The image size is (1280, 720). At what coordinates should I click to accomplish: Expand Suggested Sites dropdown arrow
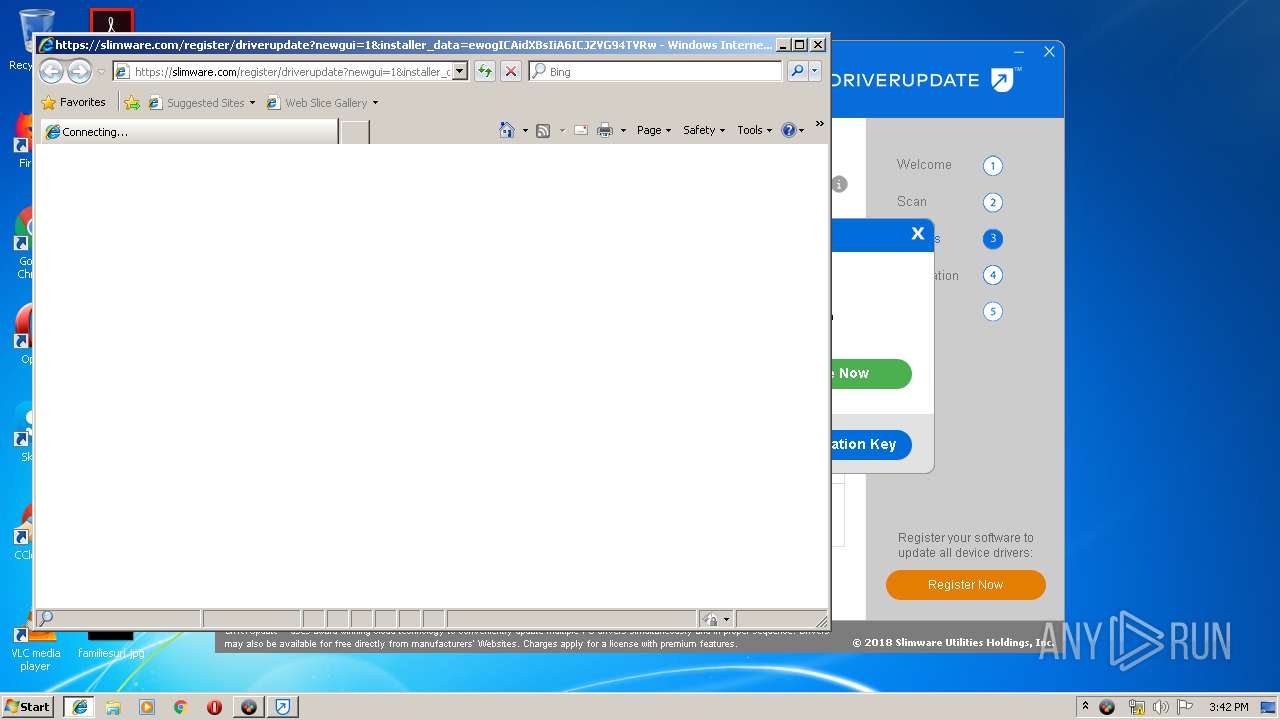(252, 103)
